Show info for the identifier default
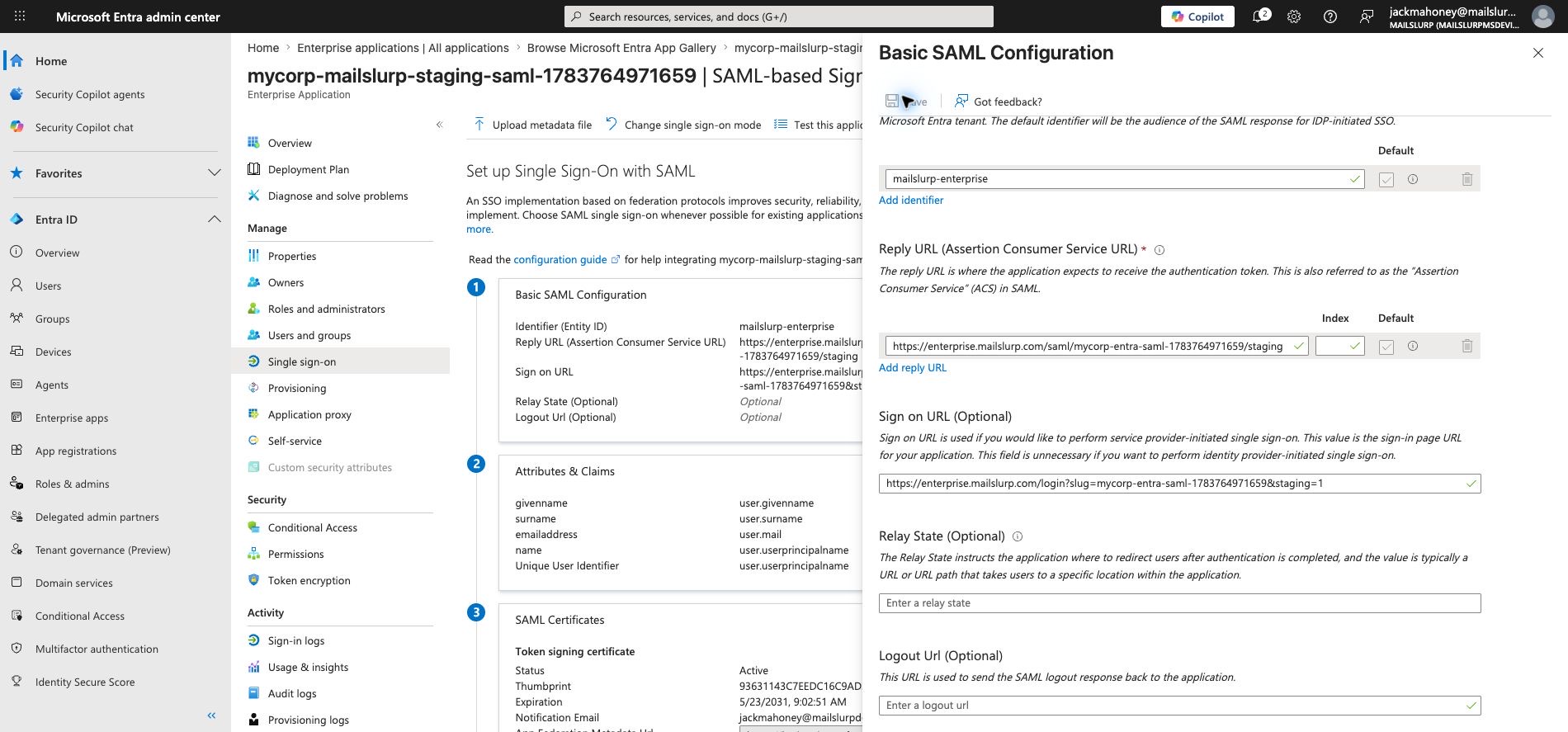Viewport: 1568px width, 732px height. click(1413, 179)
